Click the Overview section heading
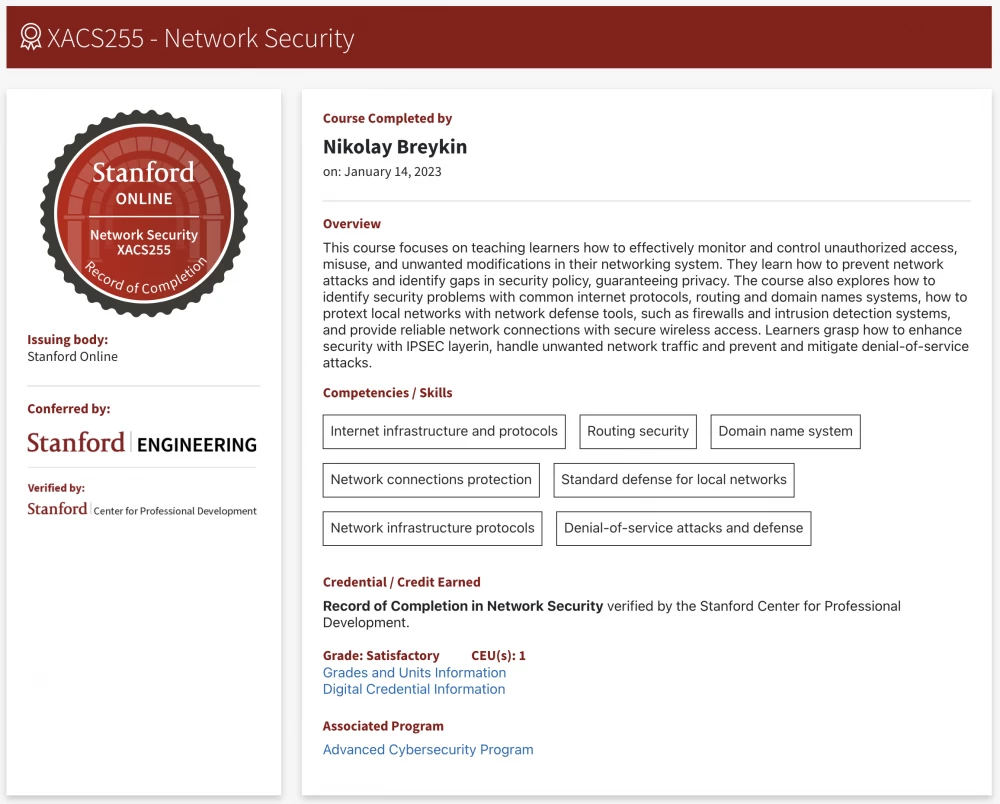Viewport: 1000px width, 804px height. tap(352, 224)
